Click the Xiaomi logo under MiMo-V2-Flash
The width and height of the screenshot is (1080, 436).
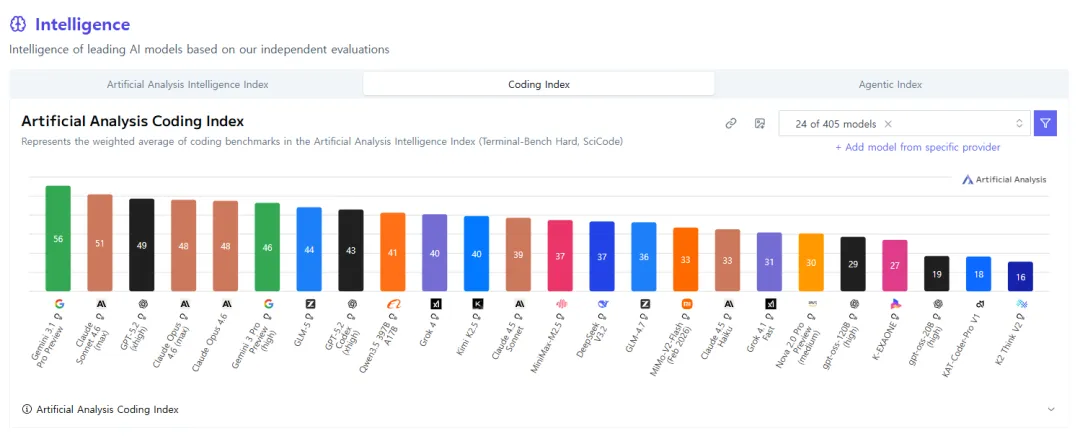[686, 303]
